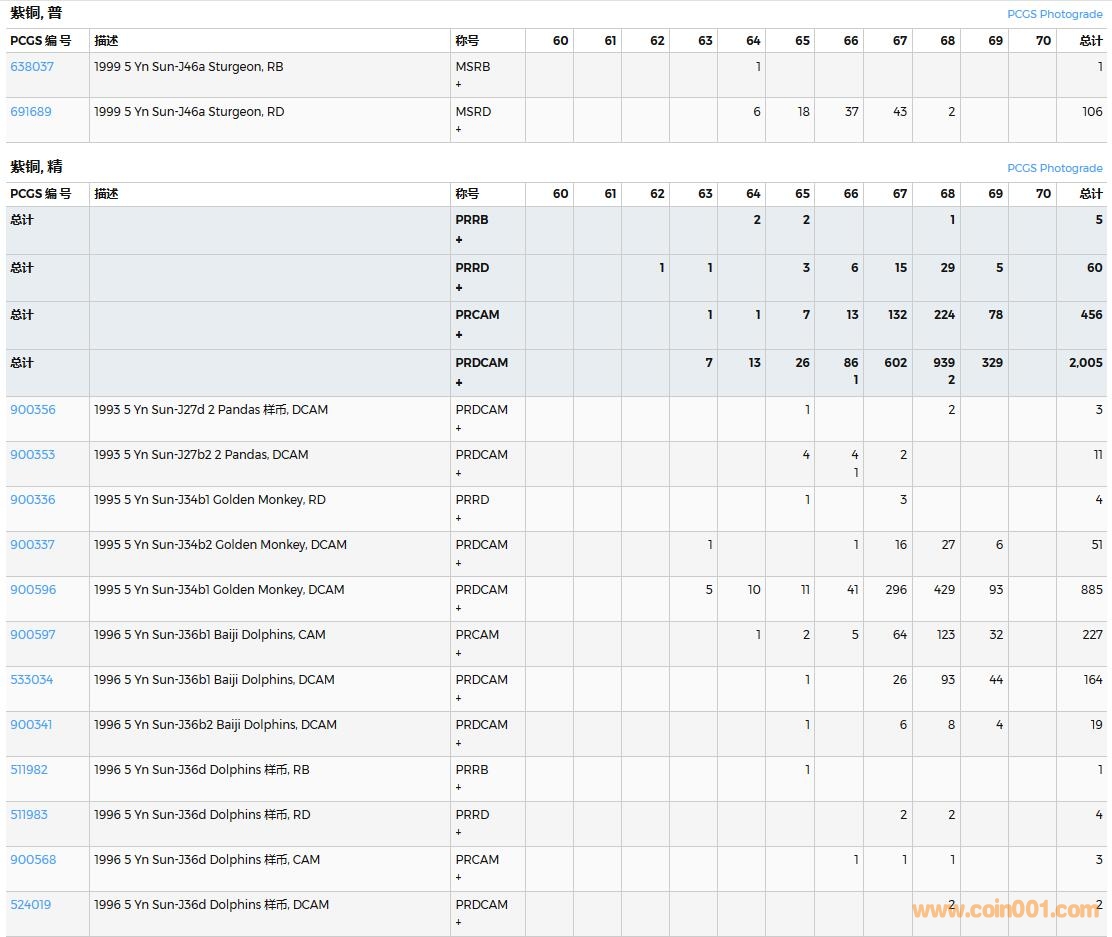Expand plus sign under MSRD for Sturgeon RD
Viewport: 1112px width, 937px height.
(459, 130)
